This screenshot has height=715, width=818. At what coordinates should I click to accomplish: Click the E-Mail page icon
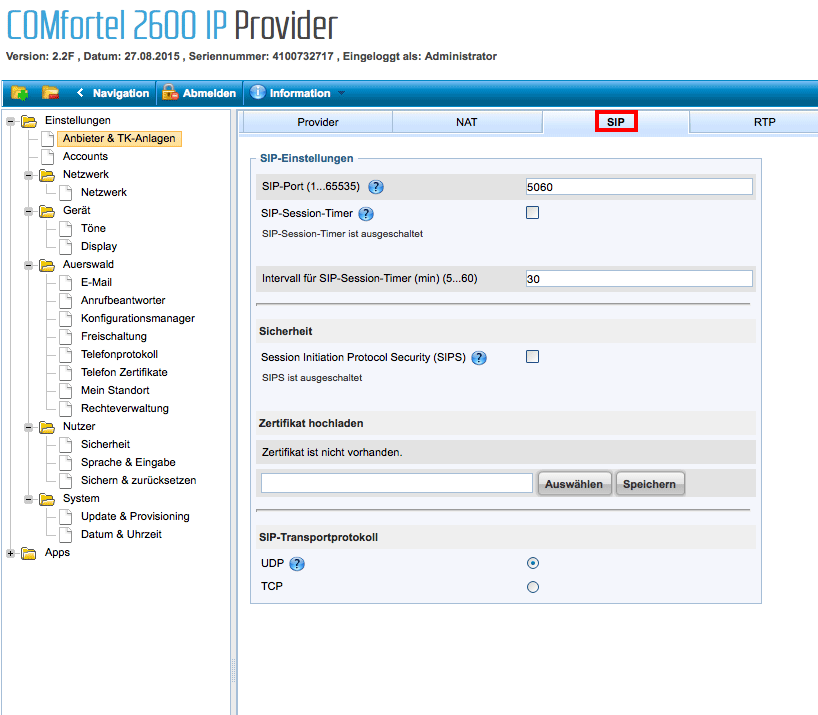pyautogui.click(x=66, y=283)
